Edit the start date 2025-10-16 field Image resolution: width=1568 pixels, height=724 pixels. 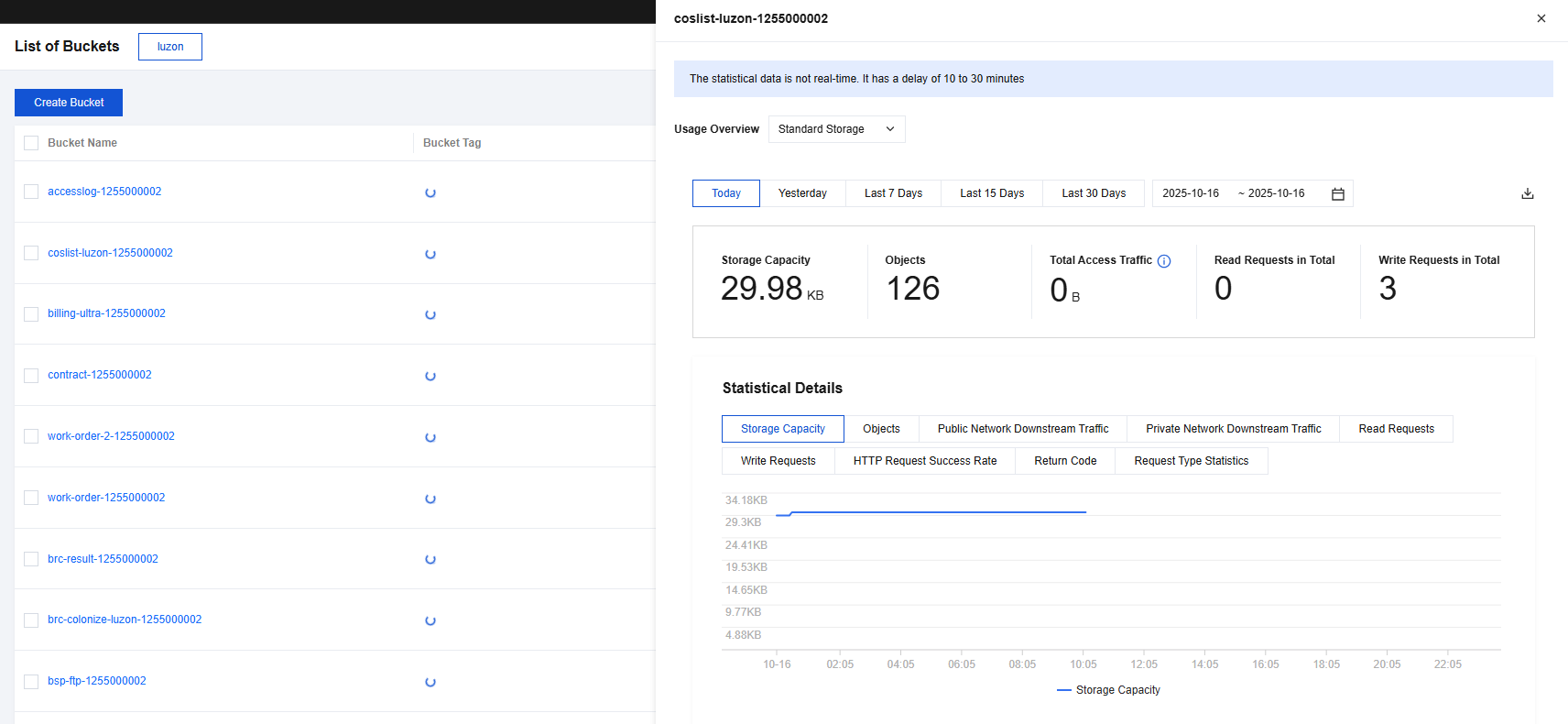click(x=1191, y=193)
